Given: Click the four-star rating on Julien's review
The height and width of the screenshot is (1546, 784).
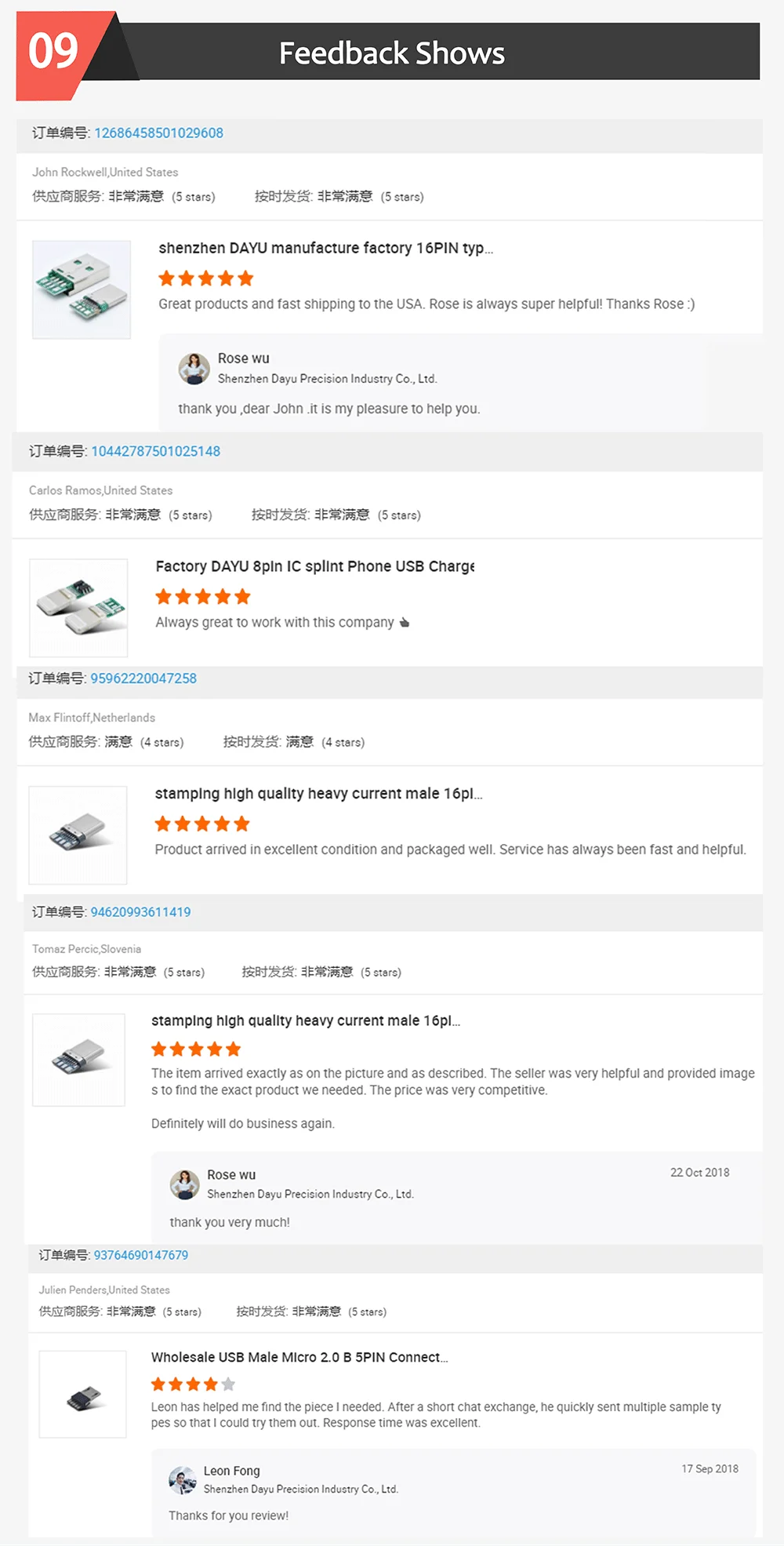Looking at the screenshot, I should [x=193, y=1384].
